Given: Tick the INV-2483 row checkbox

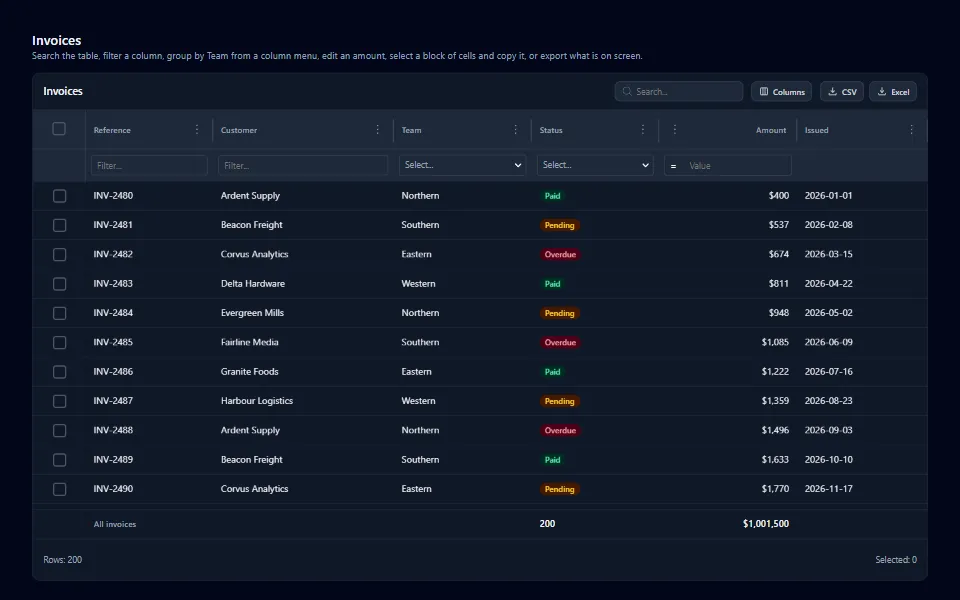Looking at the screenshot, I should [59, 284].
